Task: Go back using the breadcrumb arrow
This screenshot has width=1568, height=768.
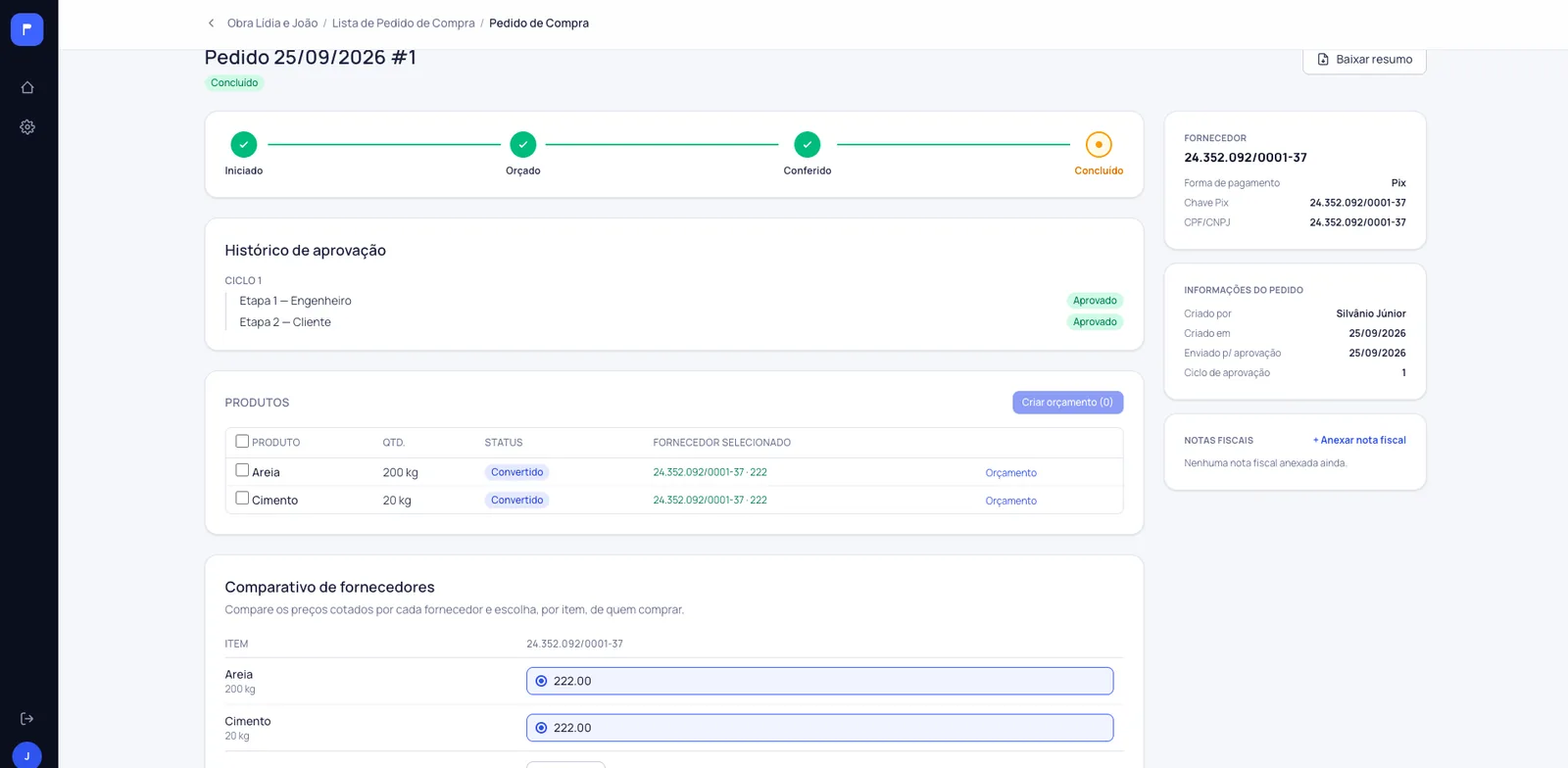Action: (x=211, y=24)
